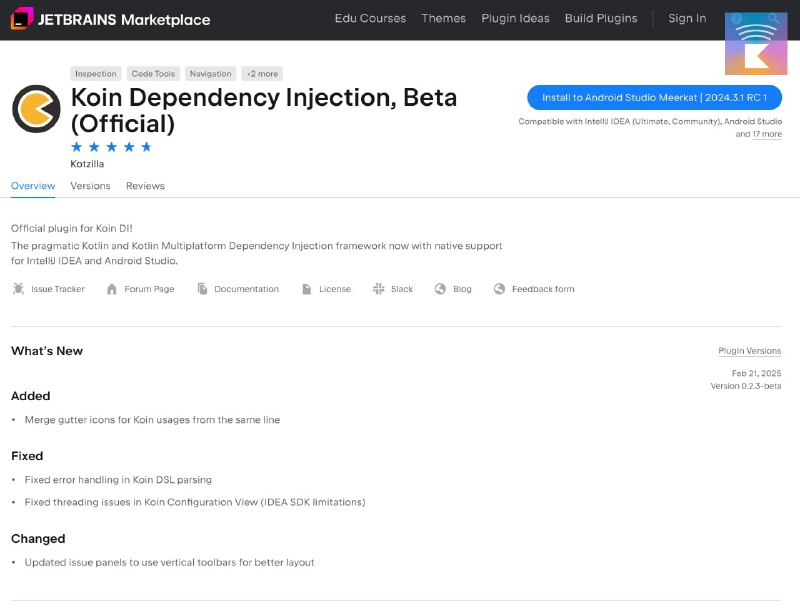Click 'Fixed error handling in Koin DSL parsing'
Viewport: 800px width, 616px height.
coord(118,480)
